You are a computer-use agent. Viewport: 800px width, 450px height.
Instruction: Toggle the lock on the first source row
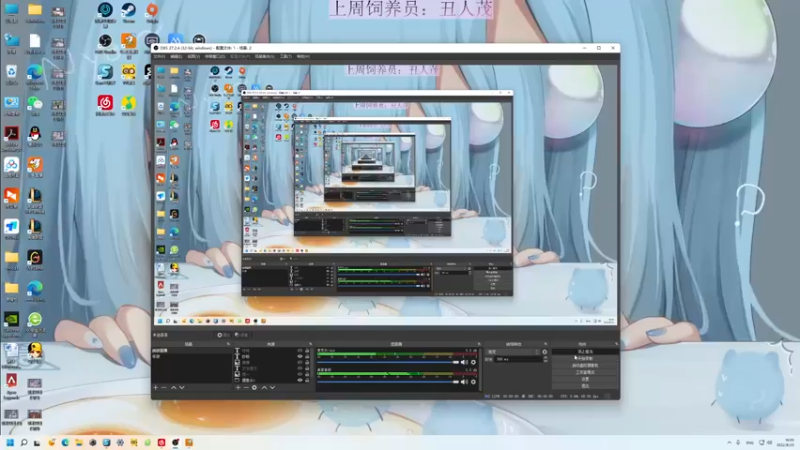click(x=307, y=351)
